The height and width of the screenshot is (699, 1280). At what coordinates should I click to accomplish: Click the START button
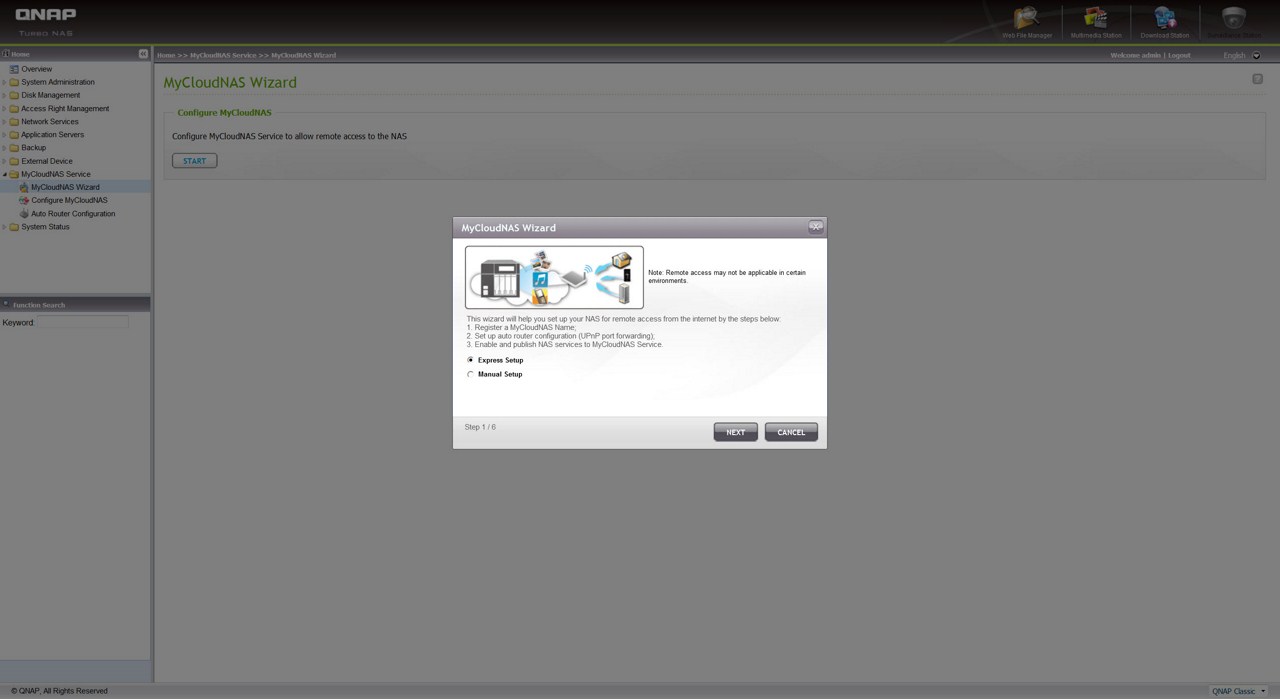(x=194, y=160)
